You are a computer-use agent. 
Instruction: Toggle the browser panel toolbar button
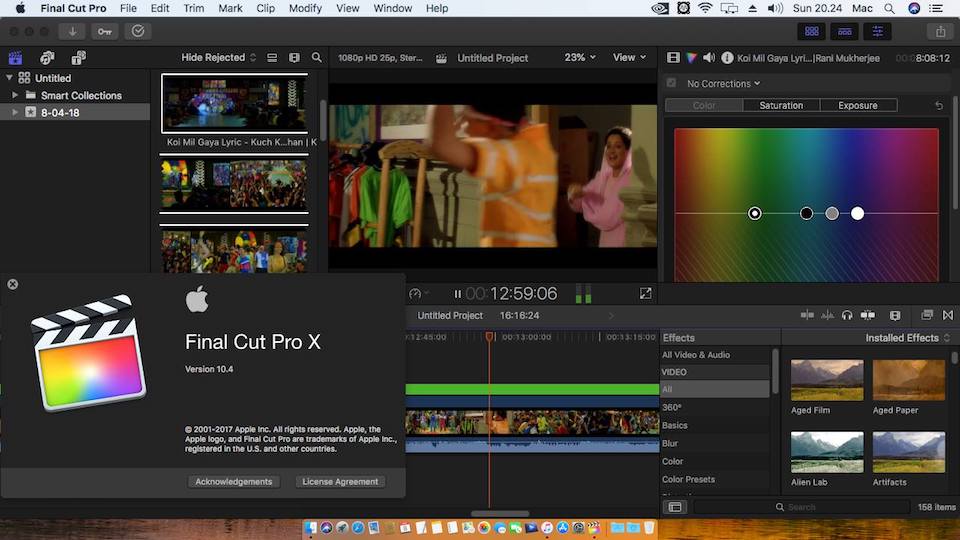click(812, 31)
